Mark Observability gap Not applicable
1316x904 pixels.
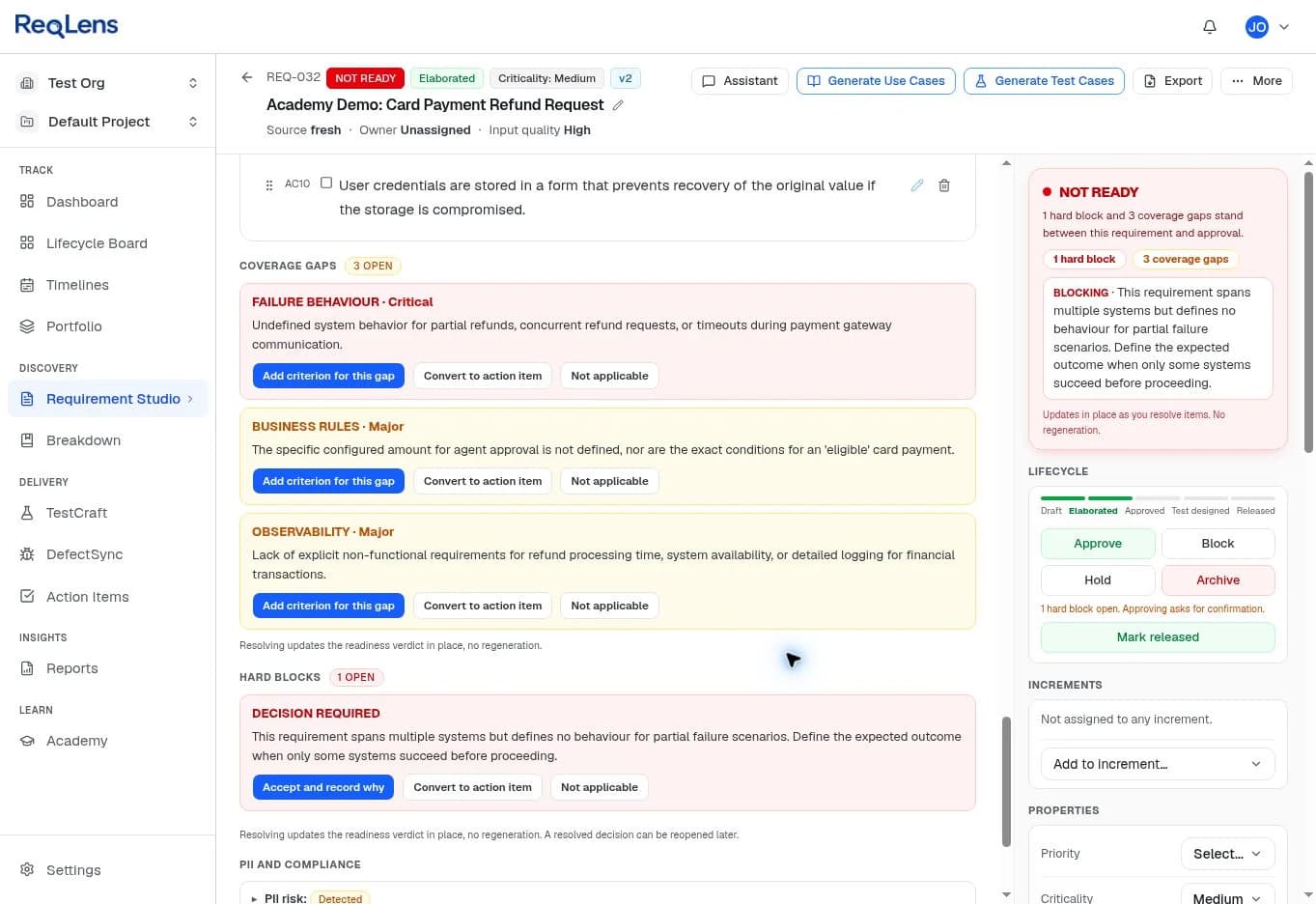609,606
